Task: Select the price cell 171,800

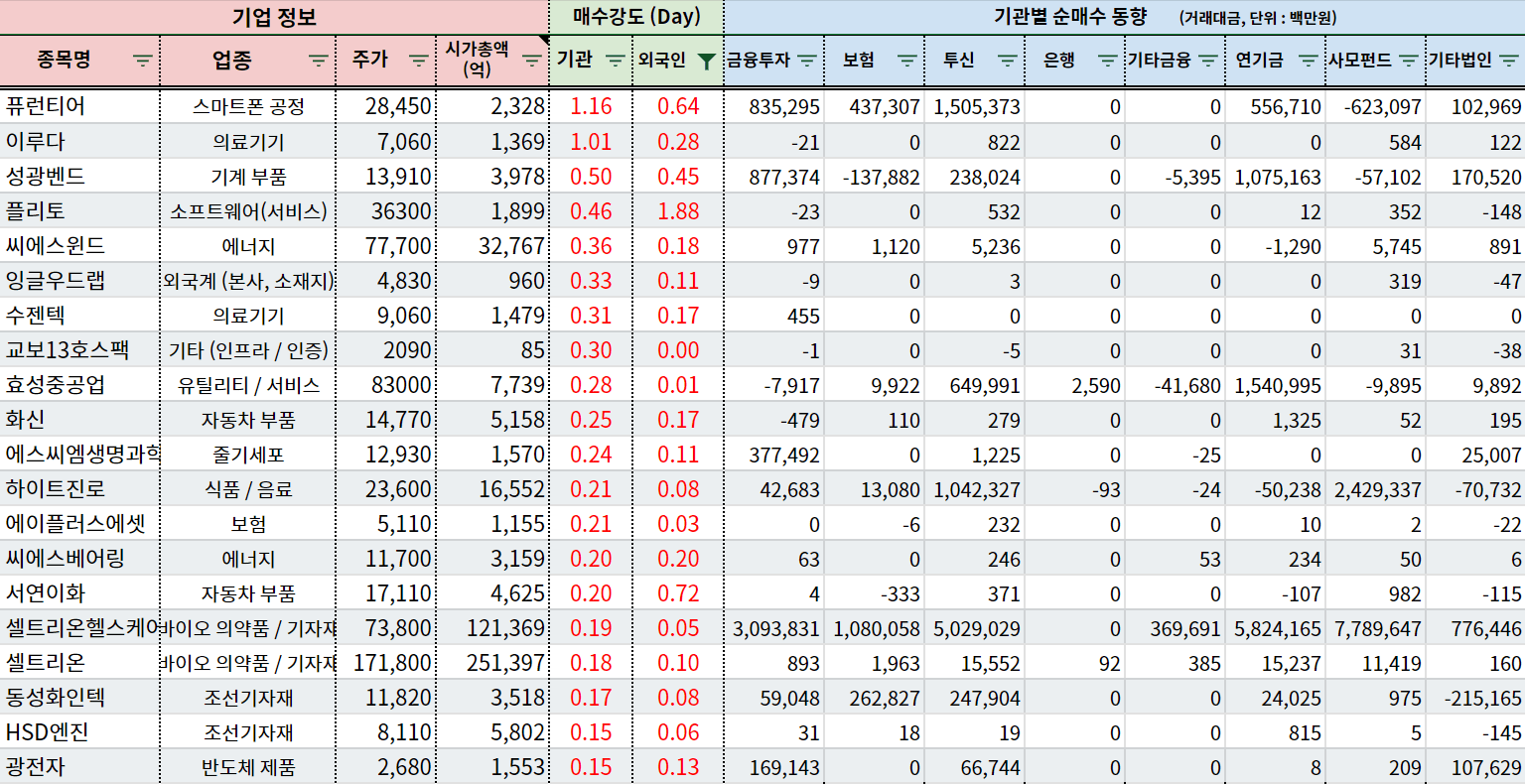Action: [386, 662]
